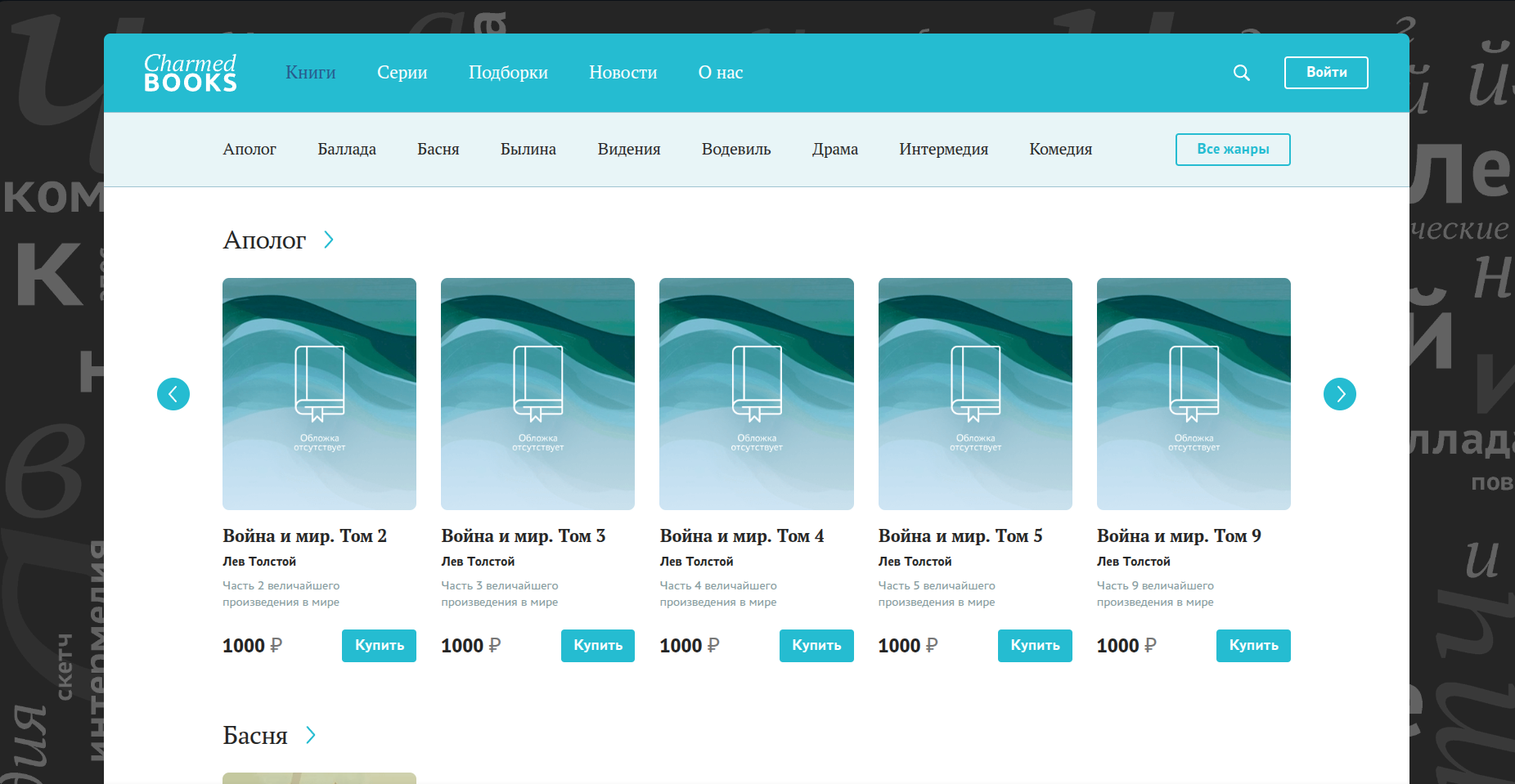Select the Баллада genre tab

coord(346,150)
